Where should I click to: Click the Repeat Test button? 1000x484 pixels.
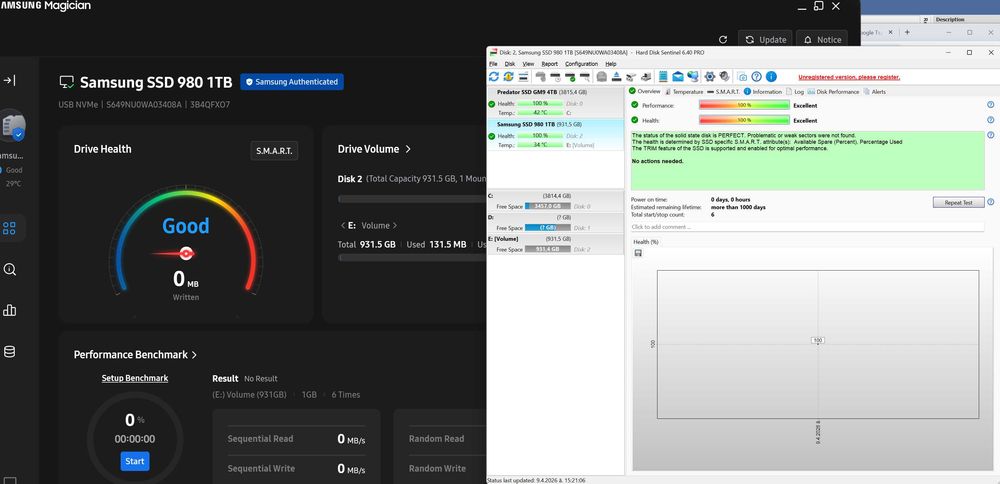click(959, 202)
